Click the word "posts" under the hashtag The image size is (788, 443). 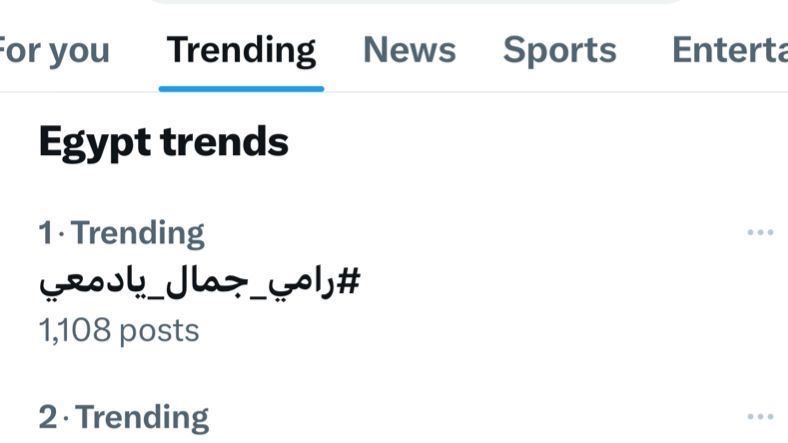coord(159,331)
